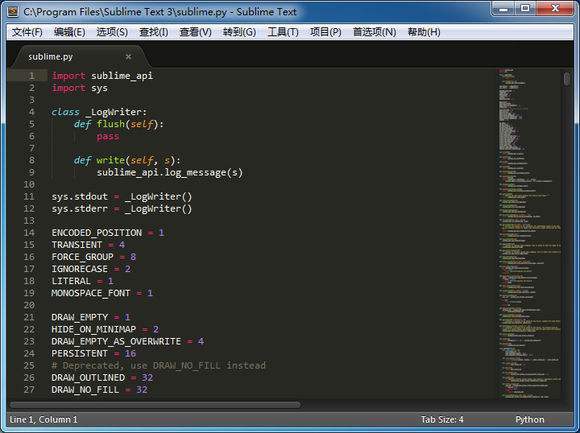The height and width of the screenshot is (433, 580).
Task: Open the 项目(P) menu
Action: pos(326,32)
